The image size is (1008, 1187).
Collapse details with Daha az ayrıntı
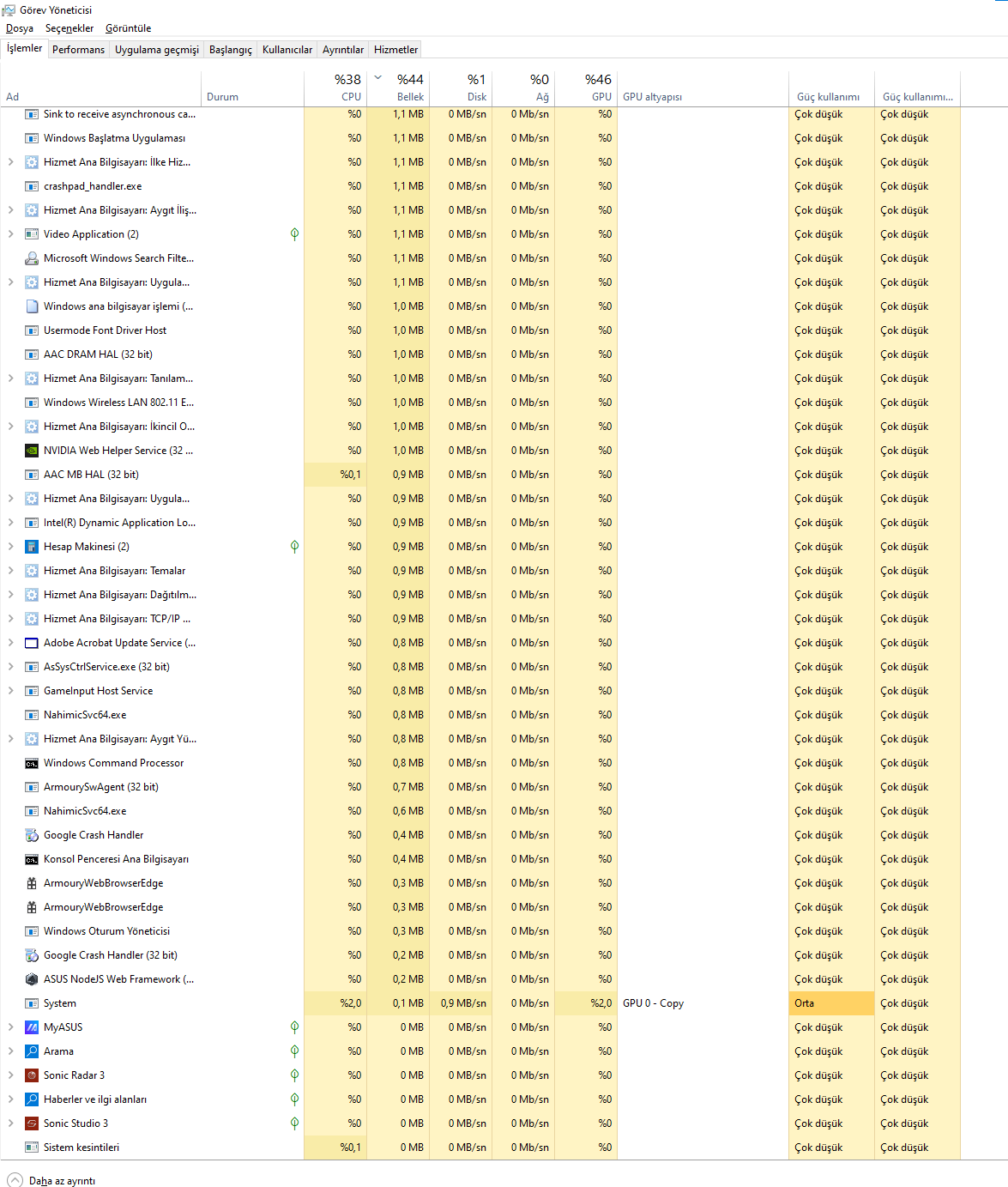pos(51,1180)
